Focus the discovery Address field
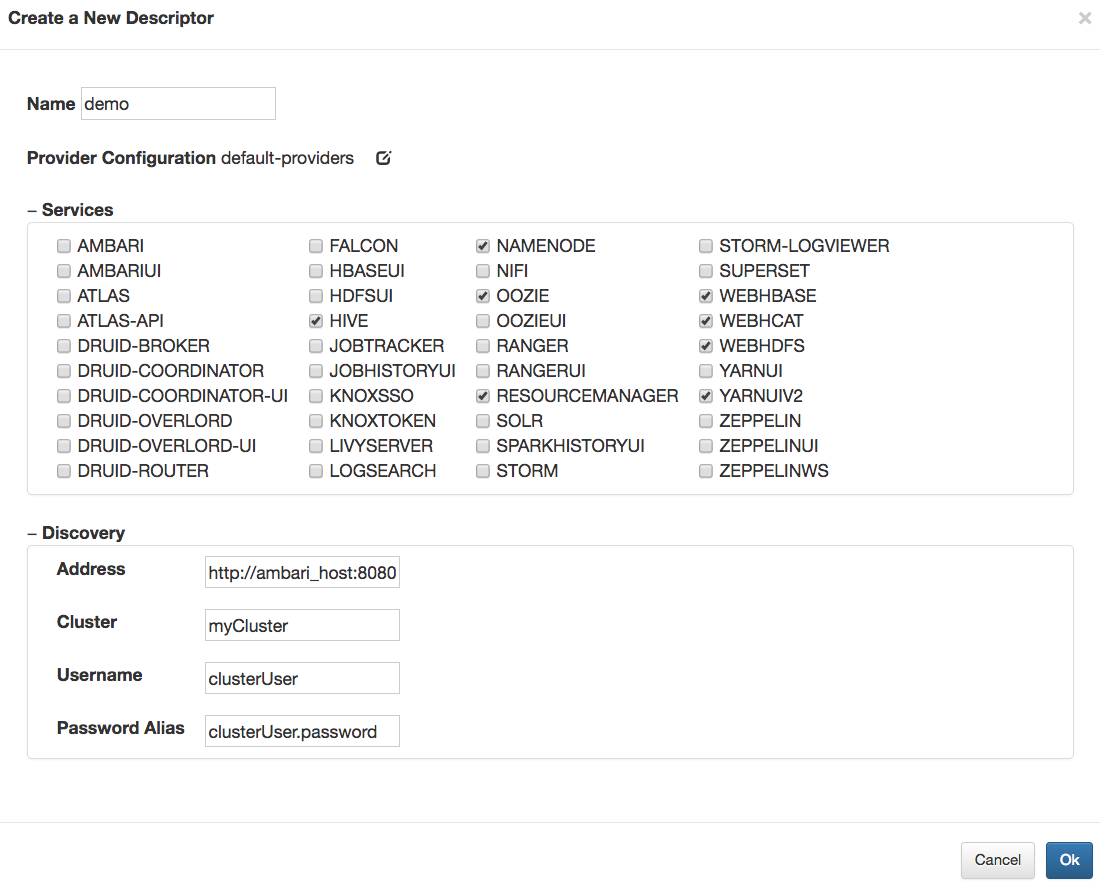The width and height of the screenshot is (1100, 887). [x=302, y=573]
